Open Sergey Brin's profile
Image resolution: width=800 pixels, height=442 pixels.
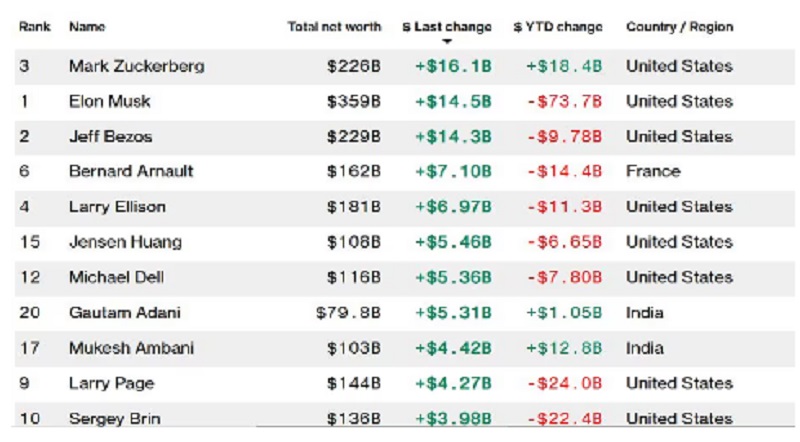click(114, 418)
